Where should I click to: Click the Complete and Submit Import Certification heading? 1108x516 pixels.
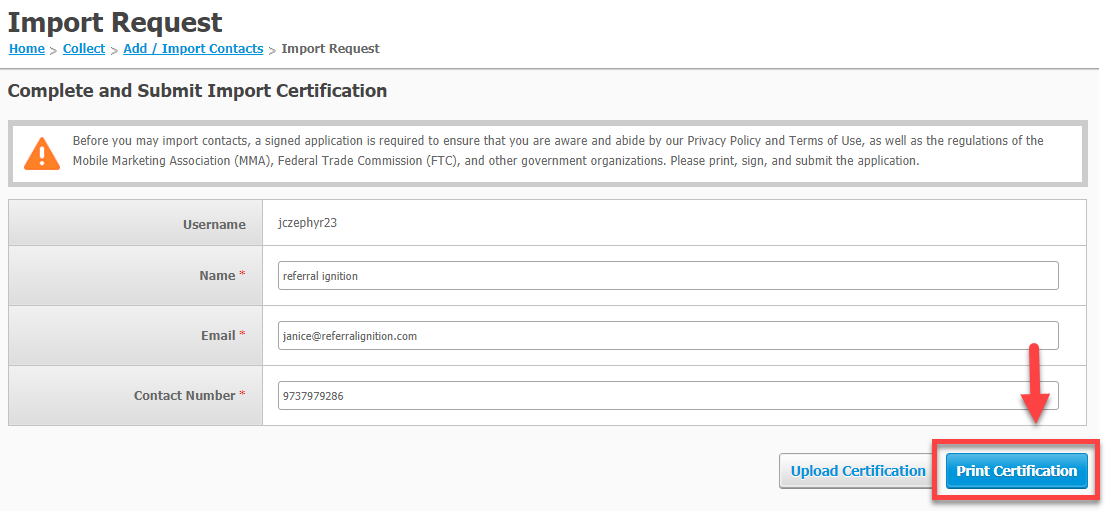click(x=197, y=91)
